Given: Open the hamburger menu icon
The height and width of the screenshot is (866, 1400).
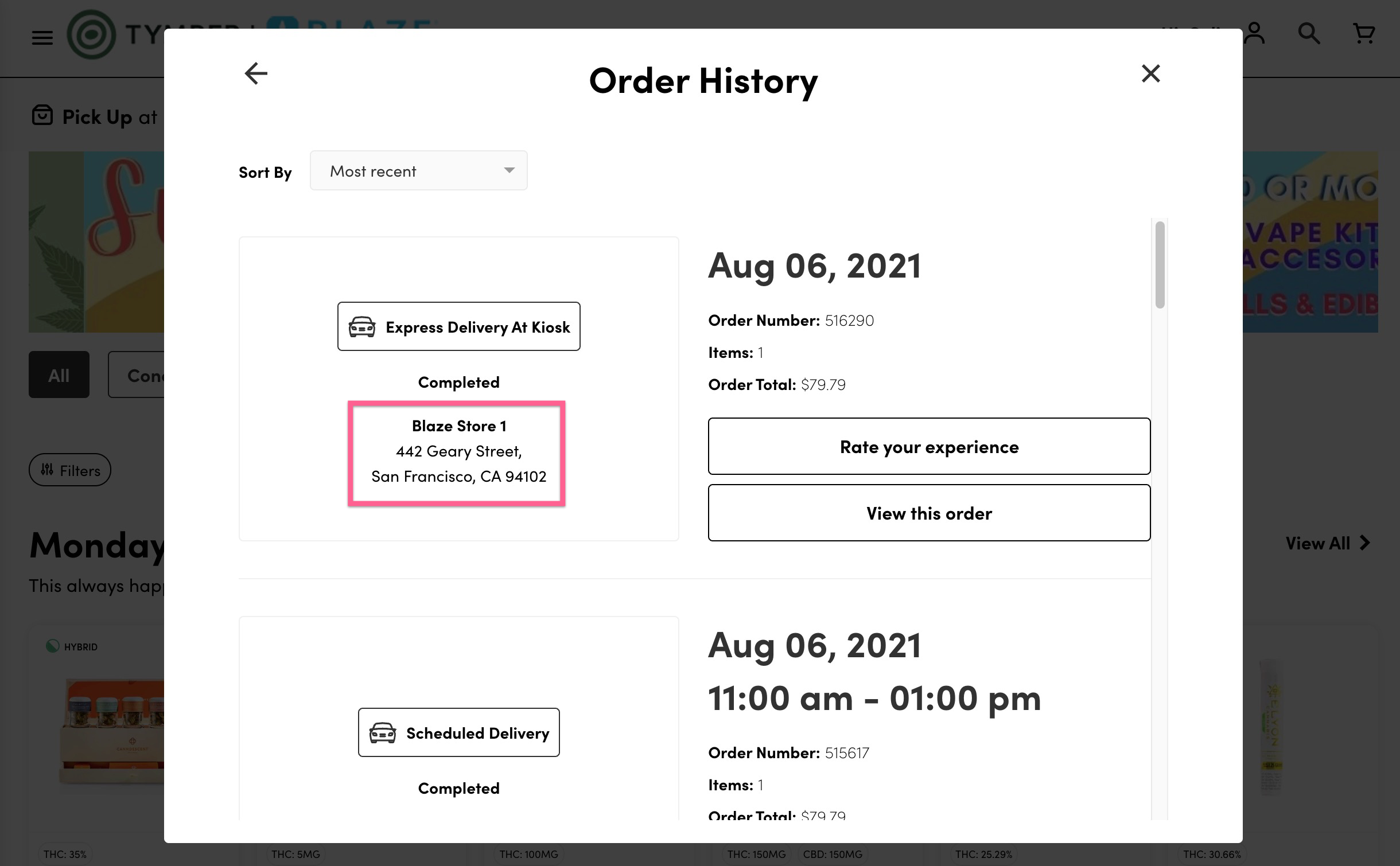Looking at the screenshot, I should click(42, 38).
